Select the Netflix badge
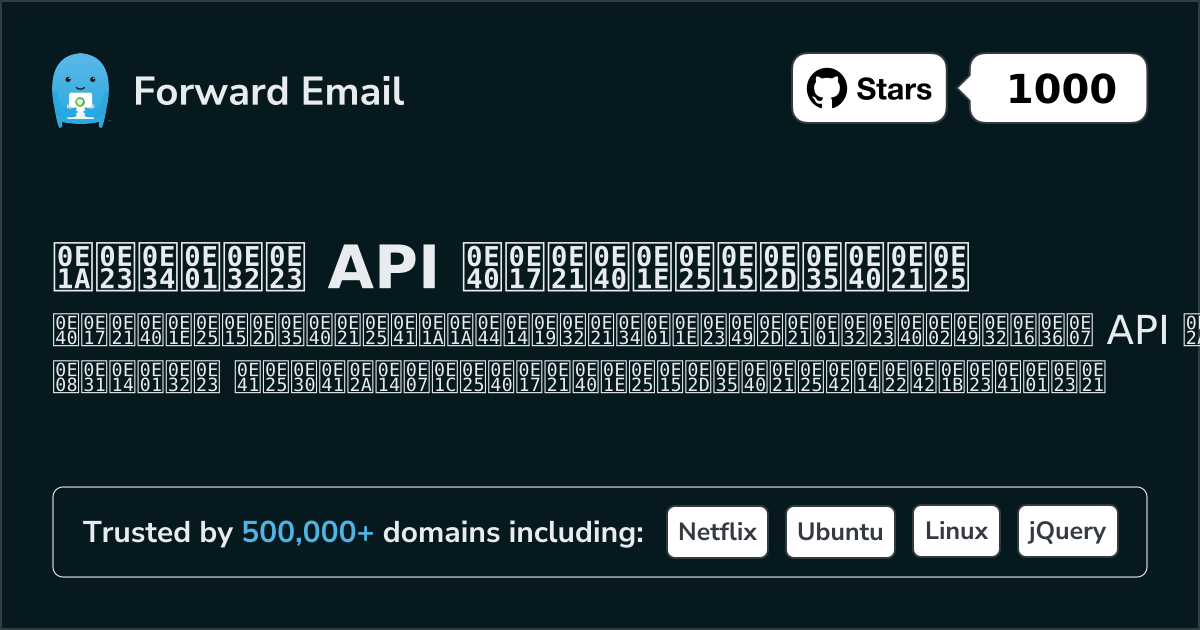This screenshot has width=1200, height=630. tap(717, 532)
